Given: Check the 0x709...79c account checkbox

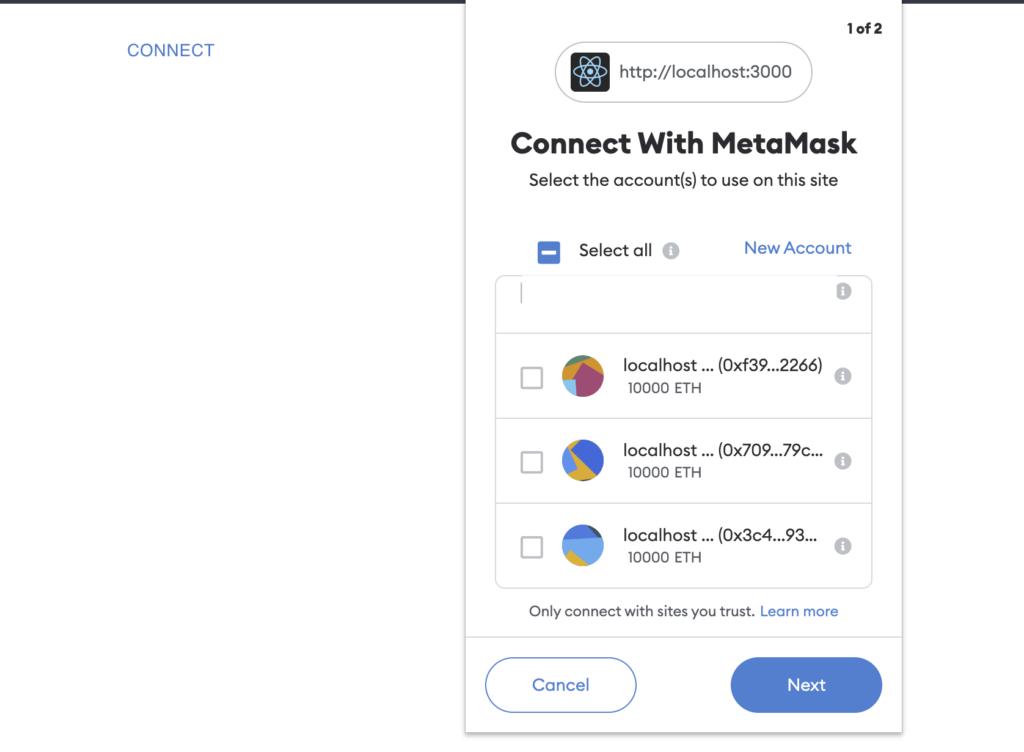Looking at the screenshot, I should [532, 462].
